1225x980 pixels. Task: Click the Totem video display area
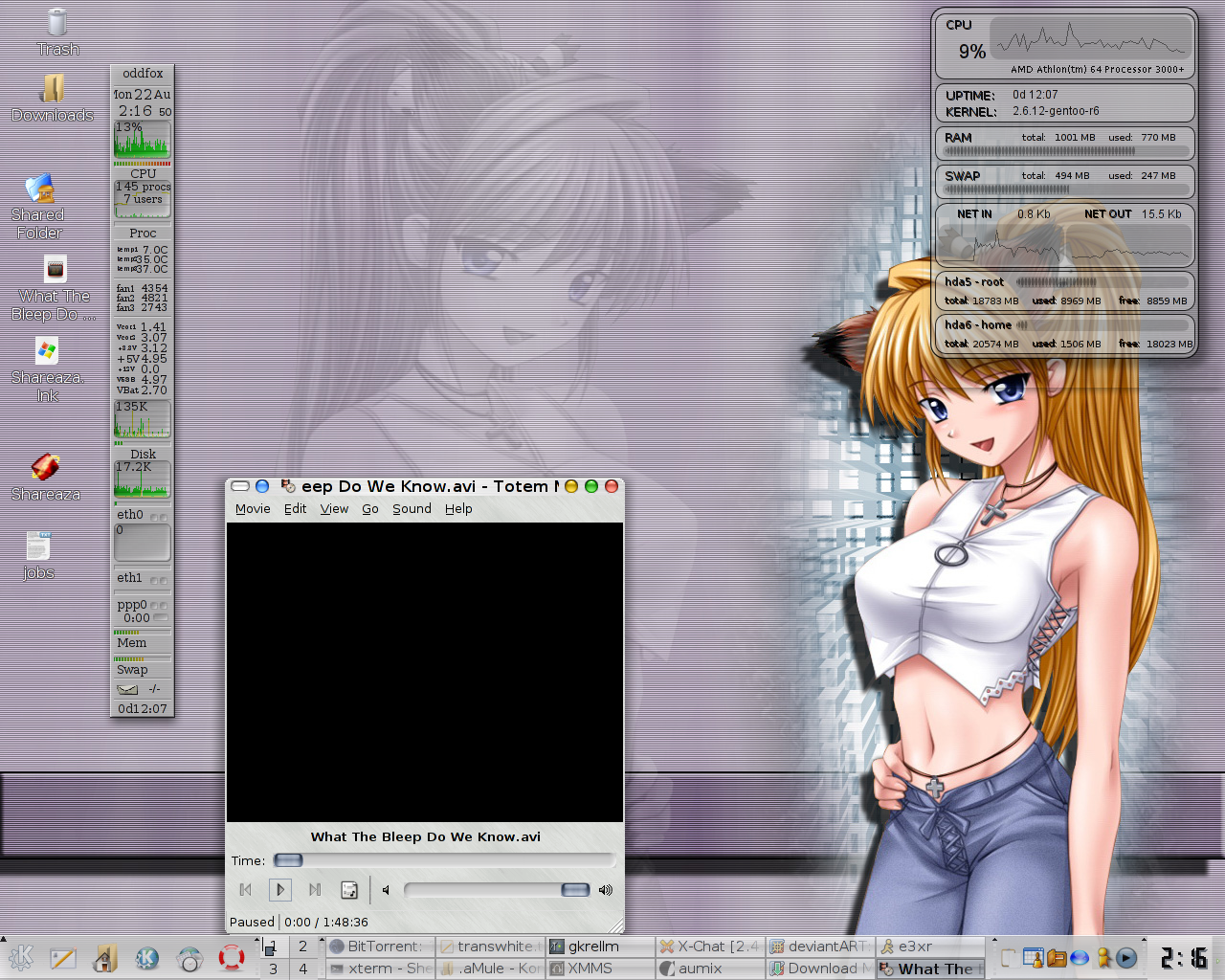pyautogui.click(x=425, y=672)
